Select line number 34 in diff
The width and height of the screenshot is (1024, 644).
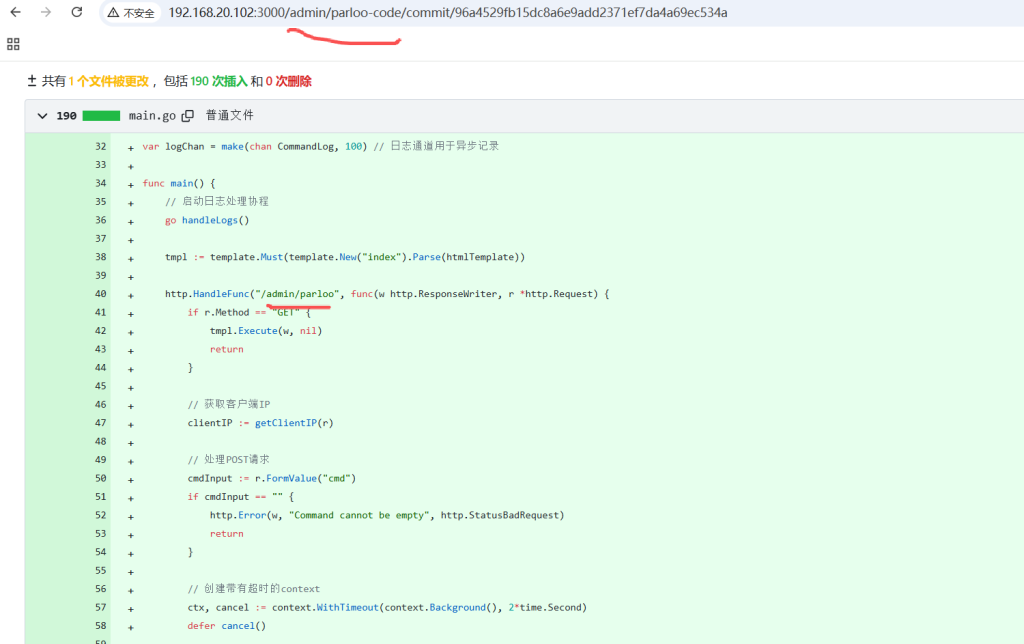(99, 183)
